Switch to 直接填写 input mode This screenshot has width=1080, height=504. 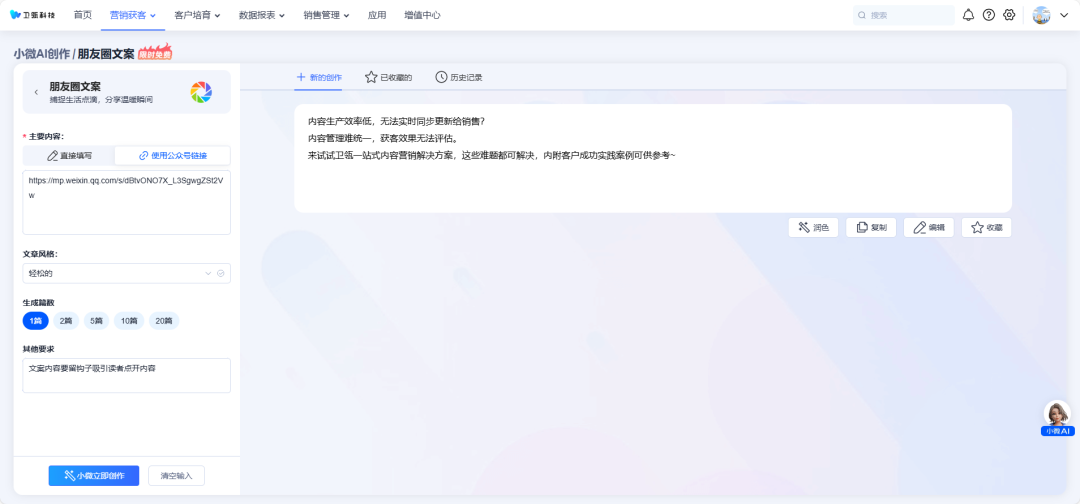tap(69, 156)
